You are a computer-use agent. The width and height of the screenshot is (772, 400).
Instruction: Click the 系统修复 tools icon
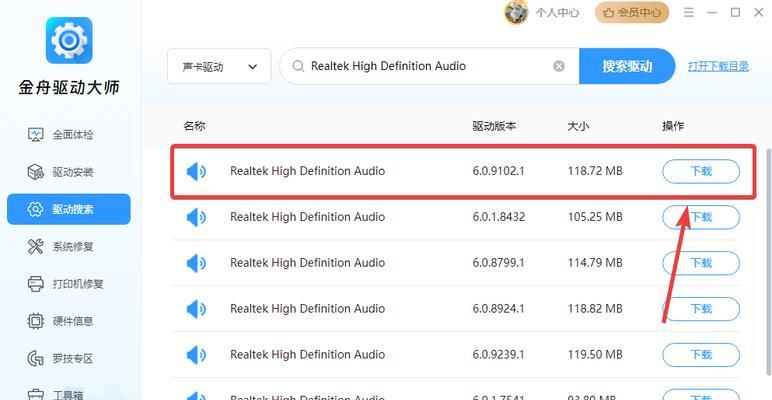[x=35, y=247]
